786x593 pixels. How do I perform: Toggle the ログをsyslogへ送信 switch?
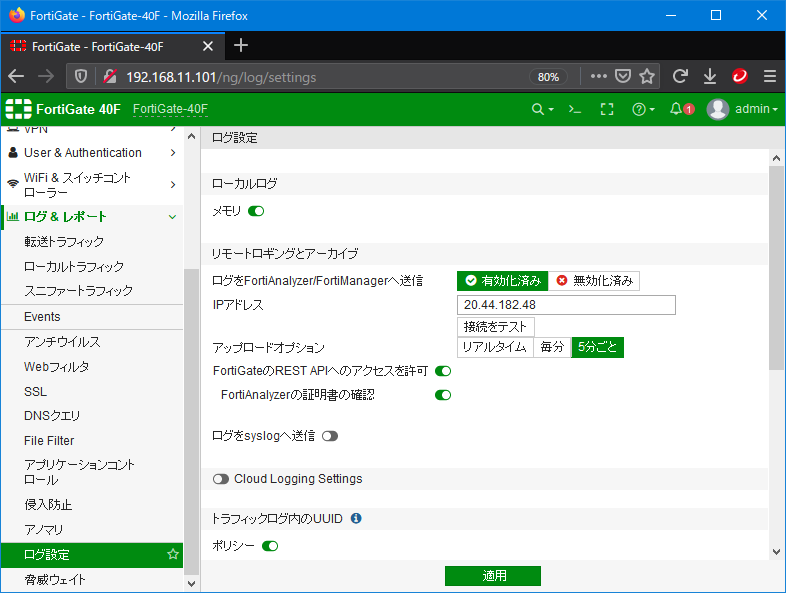click(x=330, y=436)
